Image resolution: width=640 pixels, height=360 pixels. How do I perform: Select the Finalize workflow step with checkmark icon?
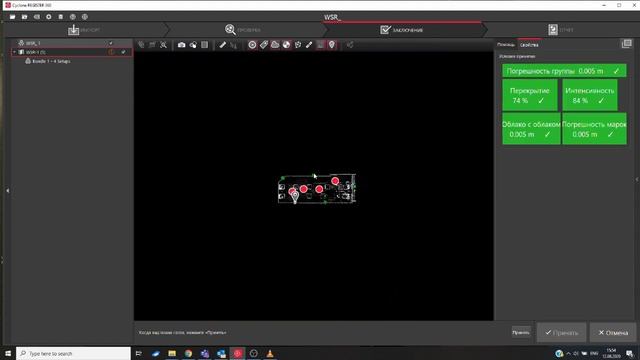pos(402,30)
